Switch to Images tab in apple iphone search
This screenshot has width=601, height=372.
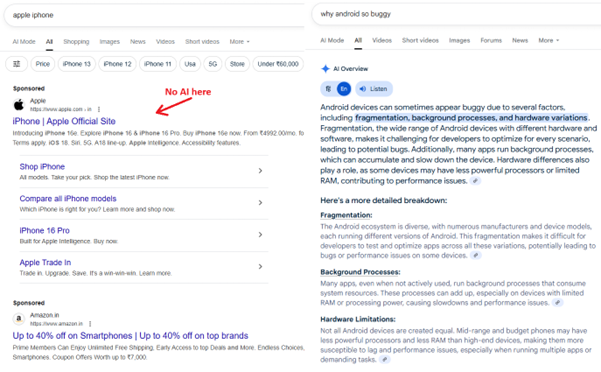click(x=110, y=42)
